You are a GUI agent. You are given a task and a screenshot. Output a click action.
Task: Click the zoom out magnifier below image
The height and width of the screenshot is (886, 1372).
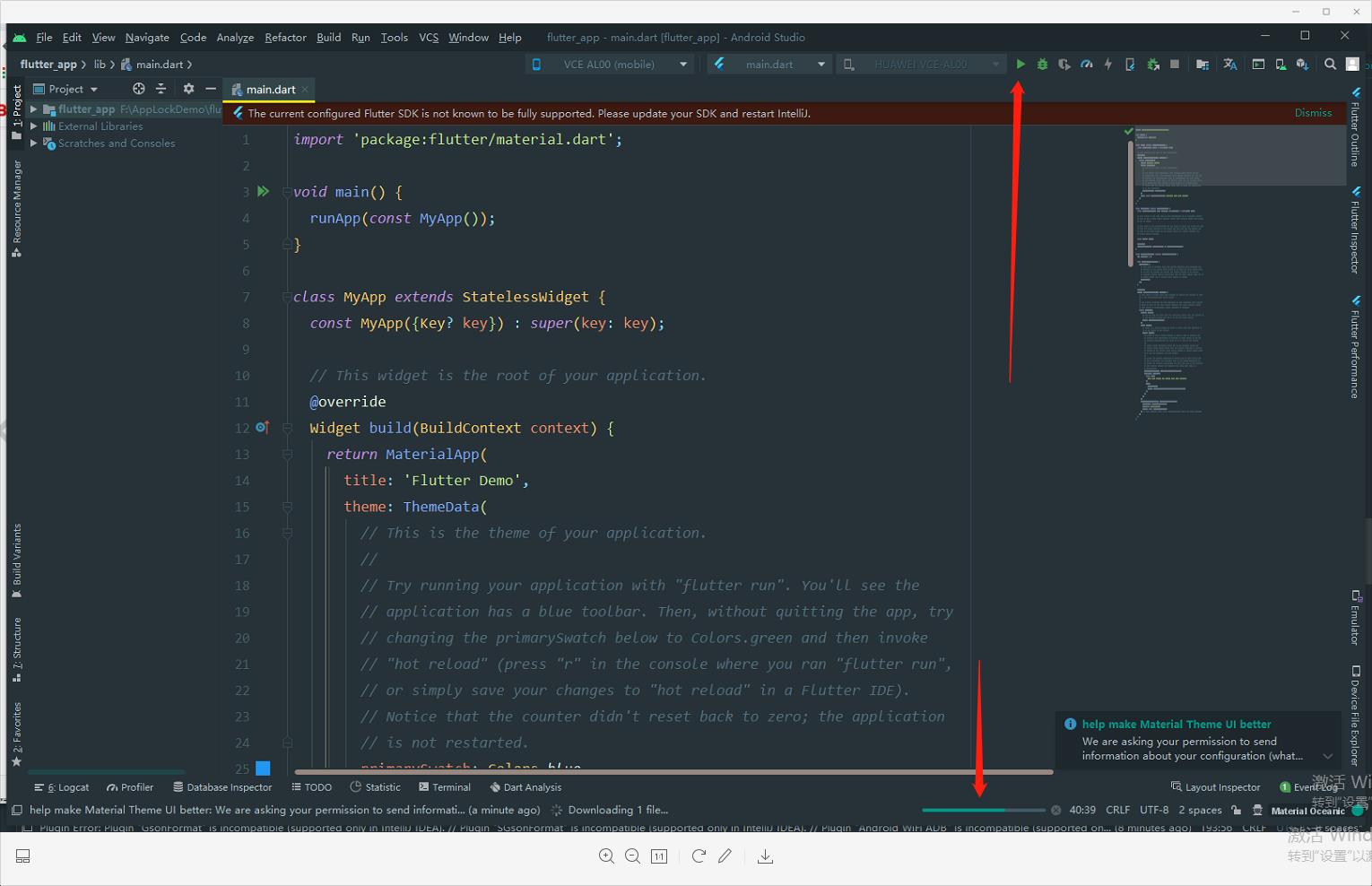coord(632,856)
